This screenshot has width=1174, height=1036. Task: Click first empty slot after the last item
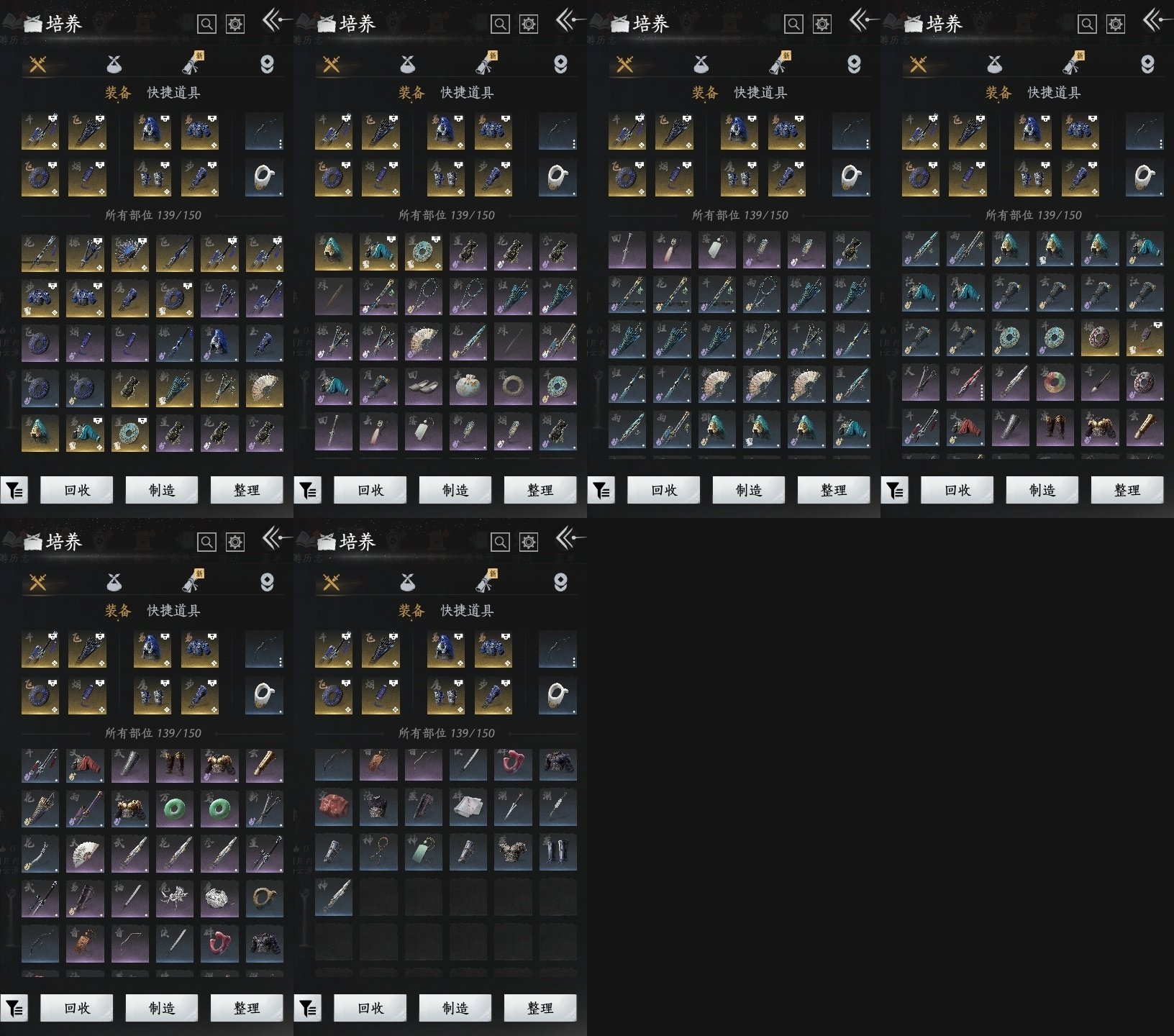coord(378,896)
